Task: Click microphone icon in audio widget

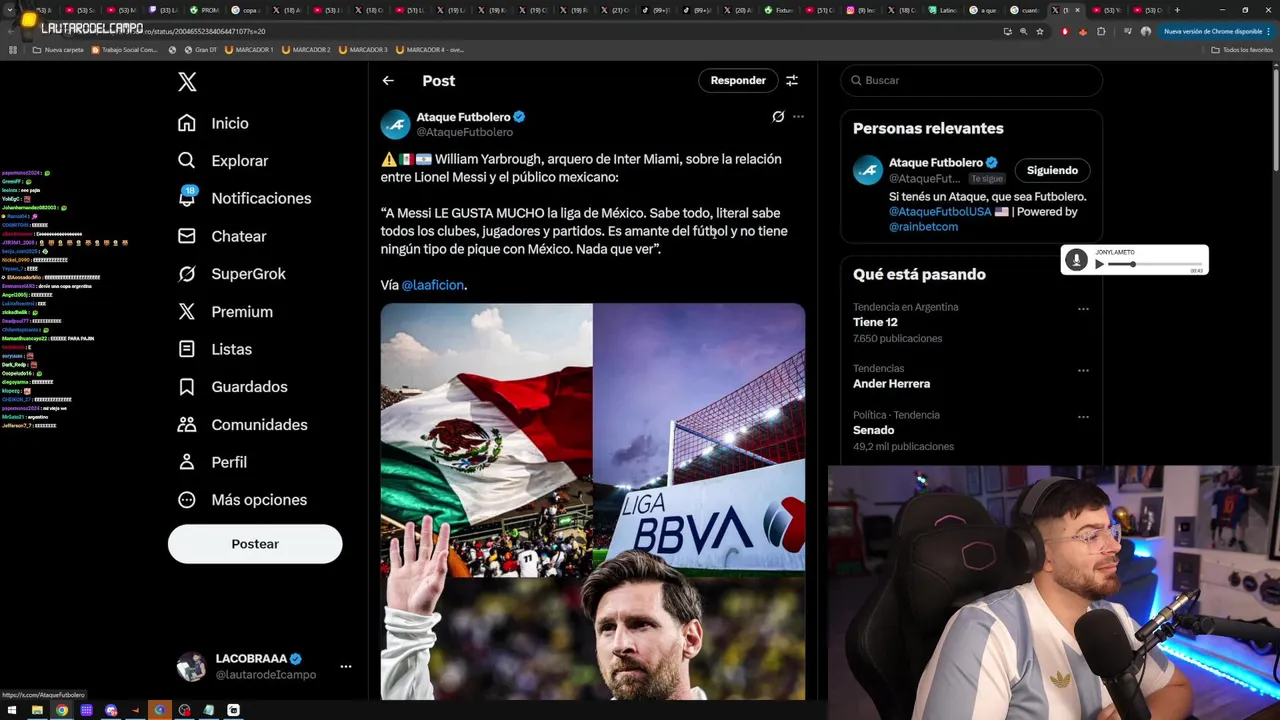Action: pos(1076,260)
